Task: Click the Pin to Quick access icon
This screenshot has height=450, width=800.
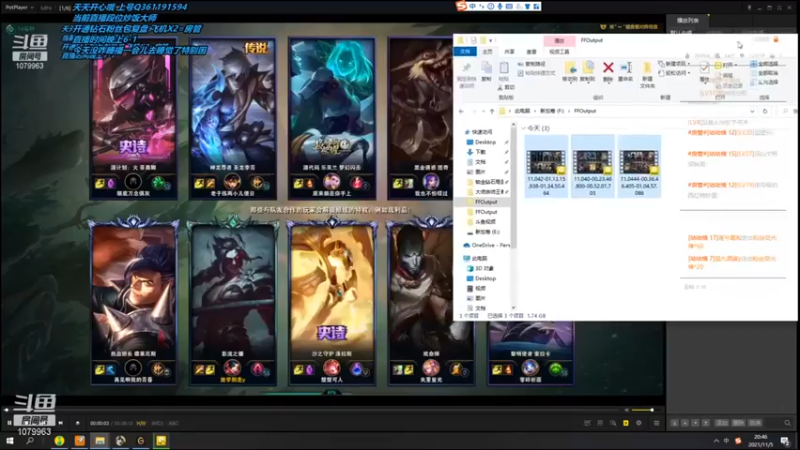Action: point(466,68)
